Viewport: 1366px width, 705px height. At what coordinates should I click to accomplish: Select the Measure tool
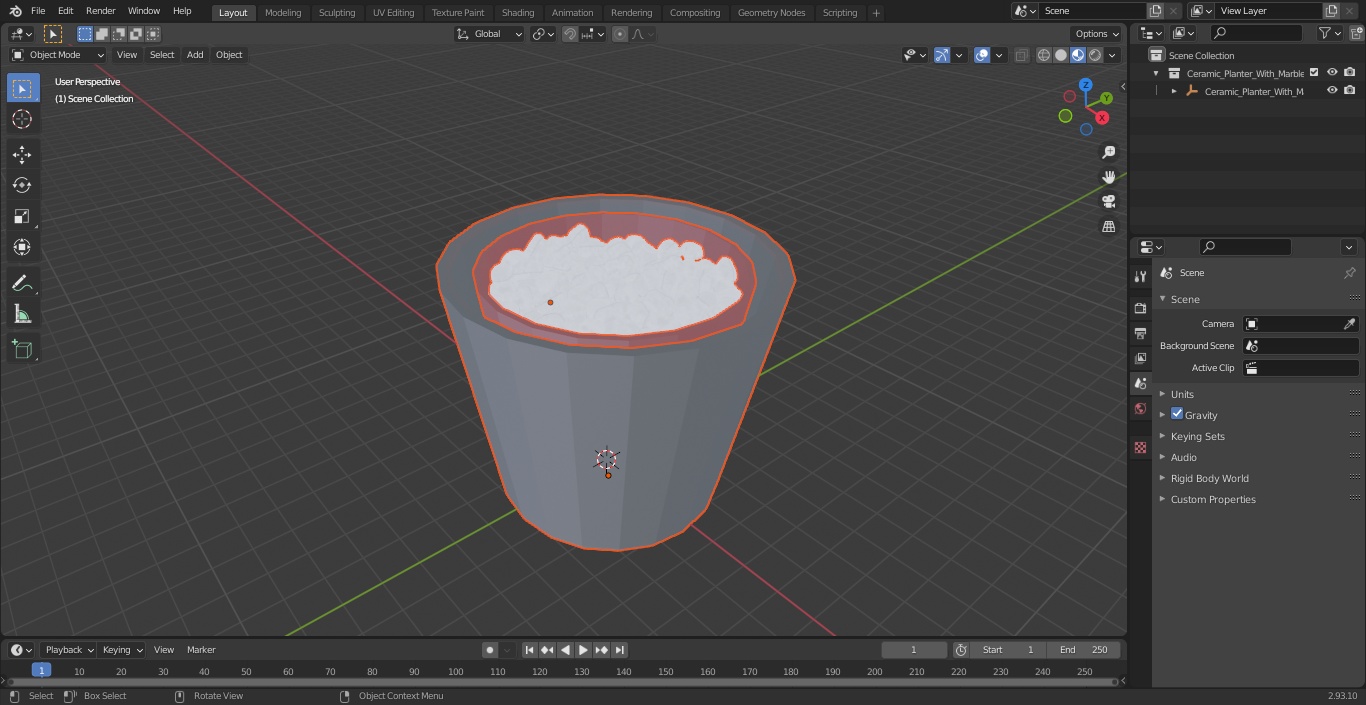[x=22, y=315]
